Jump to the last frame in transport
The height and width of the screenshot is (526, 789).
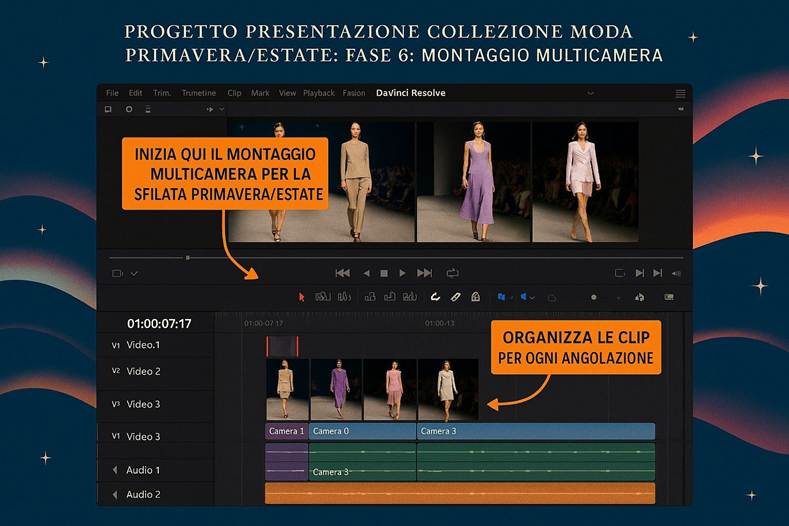tap(425, 273)
